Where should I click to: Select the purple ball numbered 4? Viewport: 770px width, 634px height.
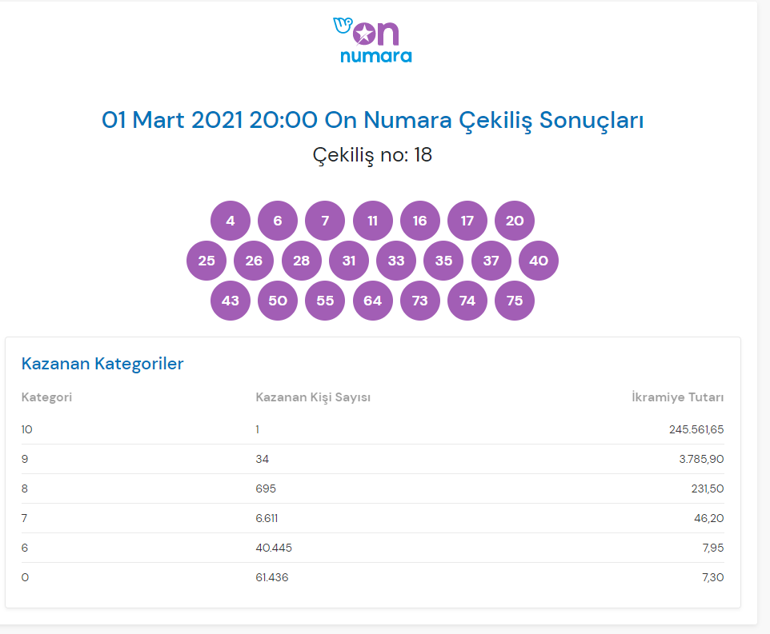230,221
